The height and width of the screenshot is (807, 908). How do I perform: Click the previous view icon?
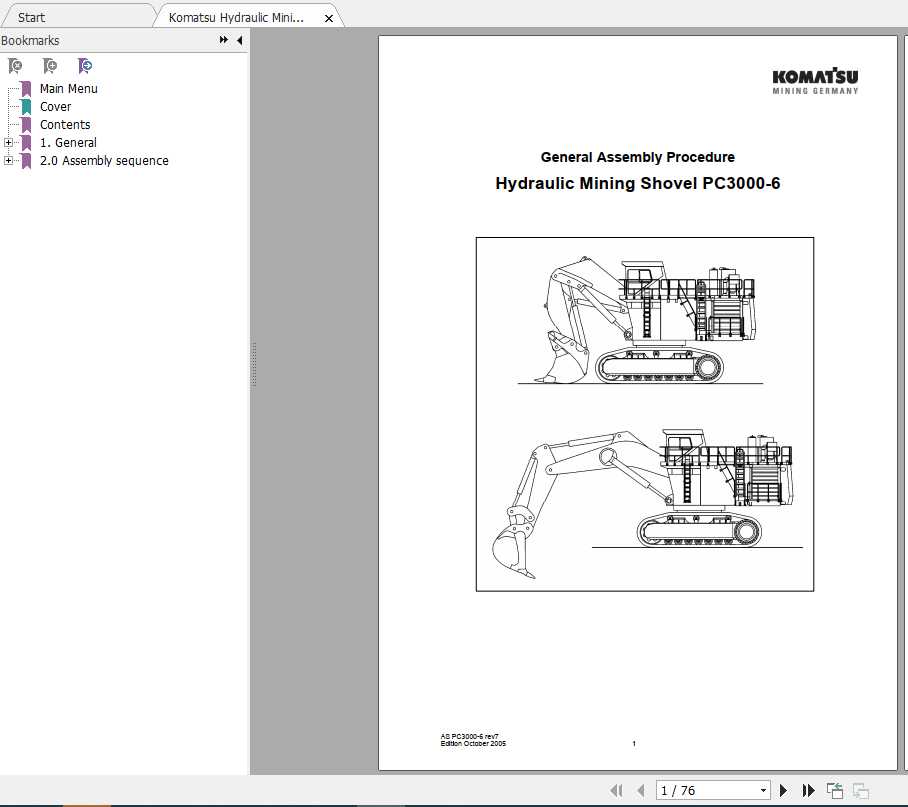pyautogui.click(x=834, y=790)
